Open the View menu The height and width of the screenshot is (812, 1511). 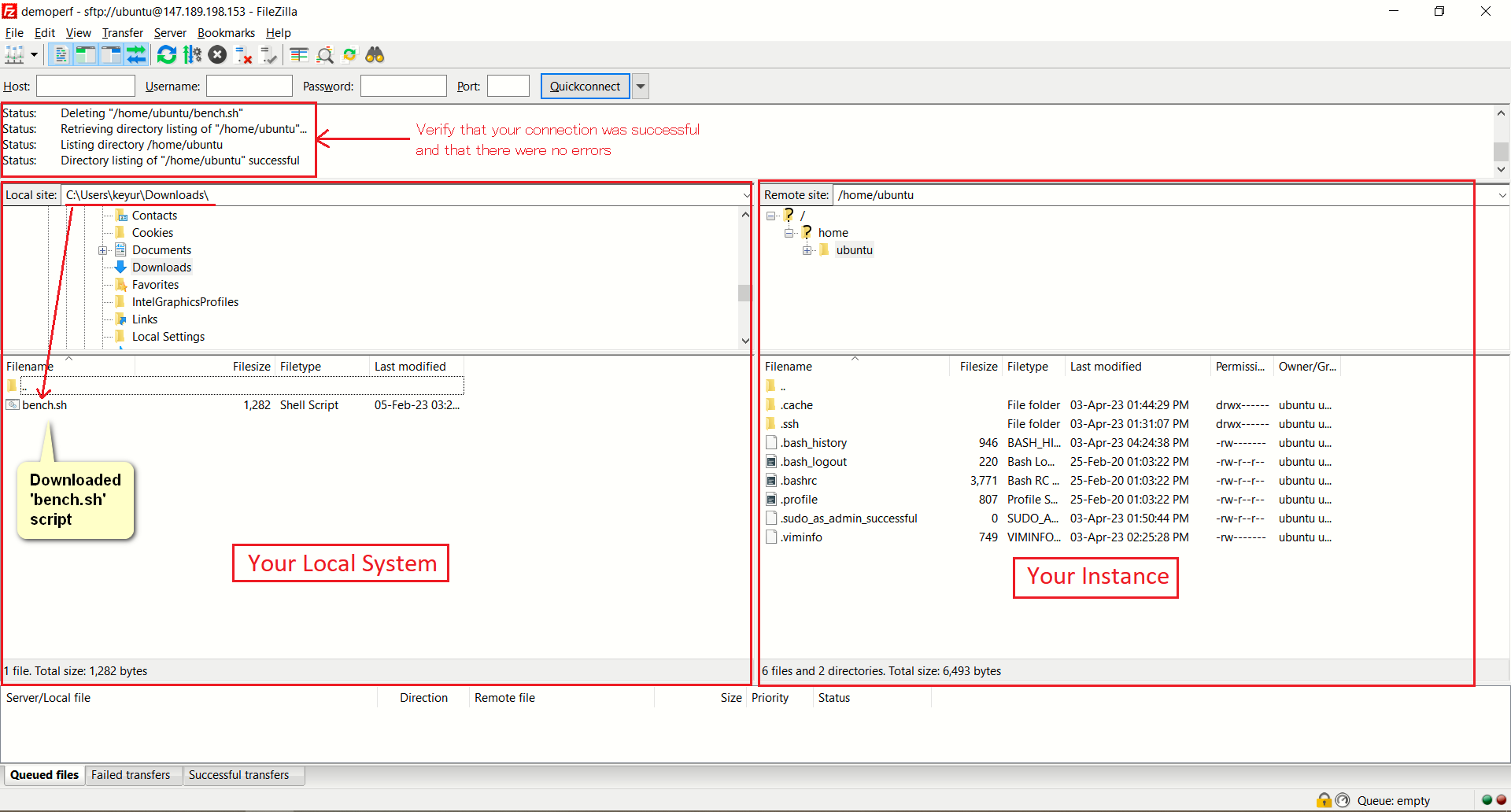point(79,33)
